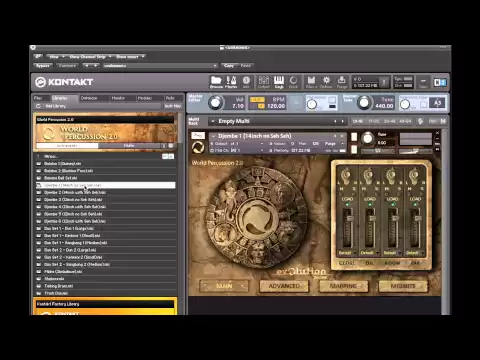The width and height of the screenshot is (480, 360).
Task: Open the Files menu icon
Action: [311, 82]
